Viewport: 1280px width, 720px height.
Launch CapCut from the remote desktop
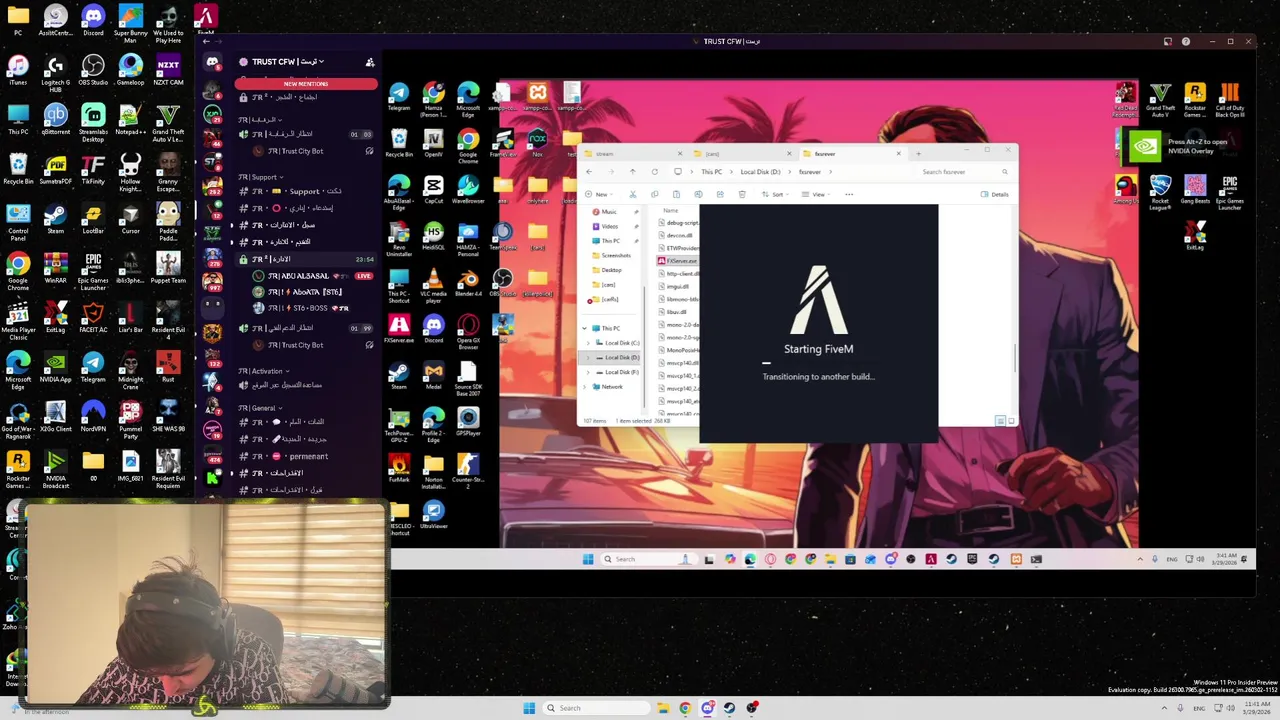click(433, 189)
